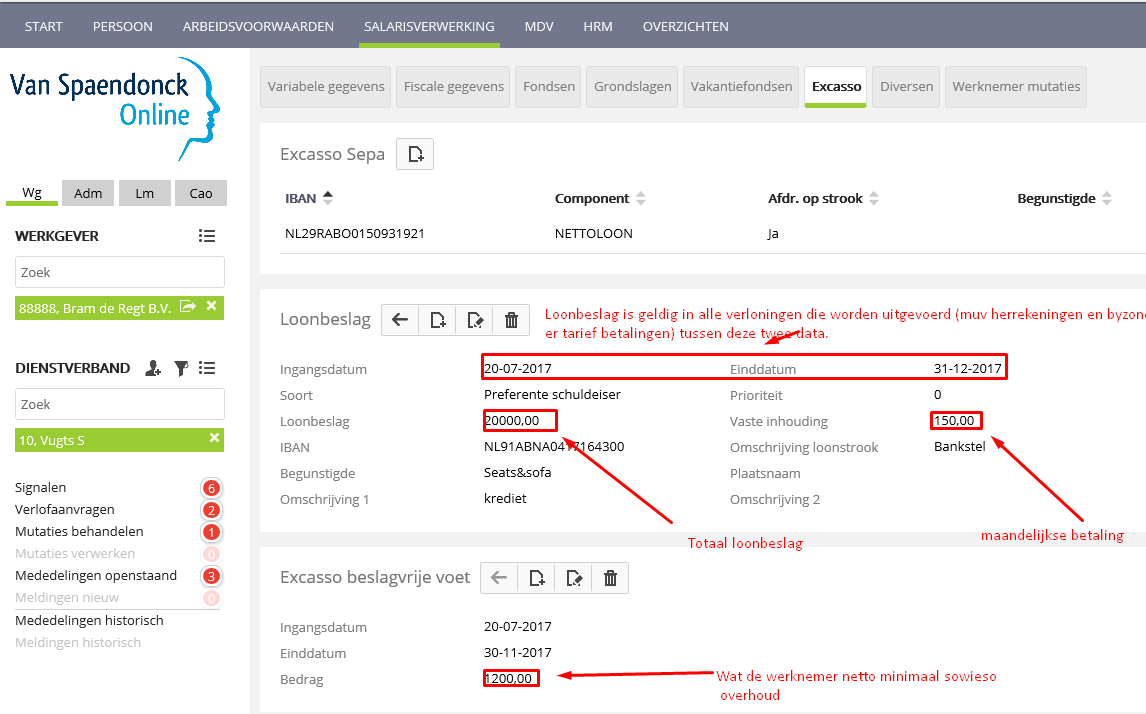Open the PERSOON menu
Image resolution: width=1146 pixels, height=714 pixels.
(123, 26)
